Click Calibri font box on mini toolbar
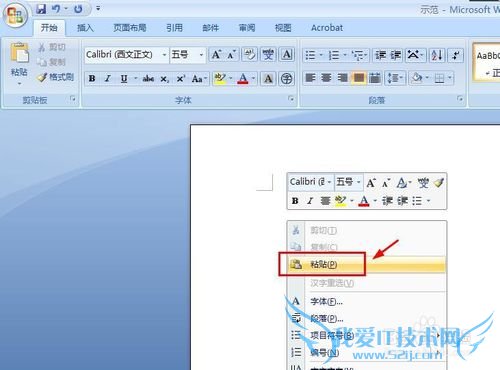Screen dimensions: 500x370 tap(310, 182)
